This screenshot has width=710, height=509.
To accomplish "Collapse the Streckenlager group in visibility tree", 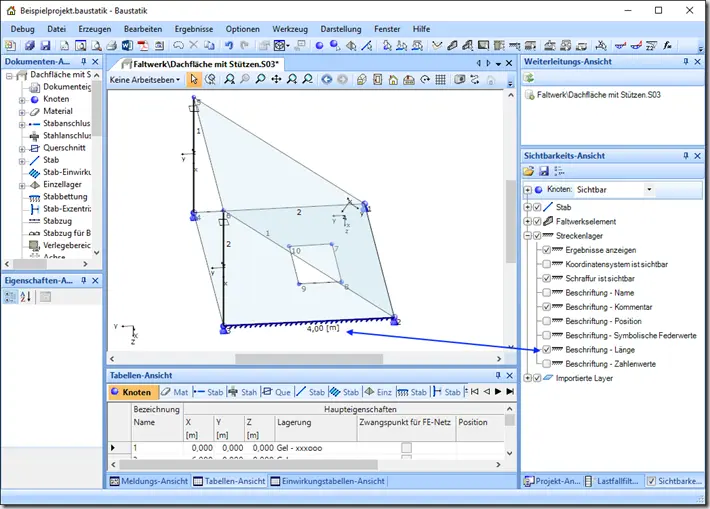I will pos(528,236).
